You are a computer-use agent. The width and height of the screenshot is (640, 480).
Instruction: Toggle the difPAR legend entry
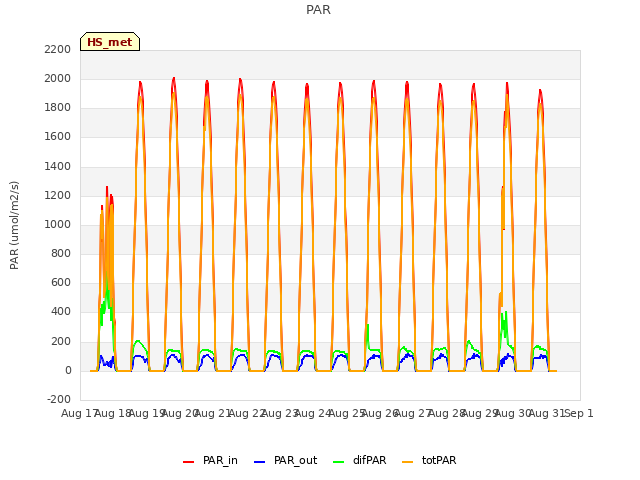point(359,460)
